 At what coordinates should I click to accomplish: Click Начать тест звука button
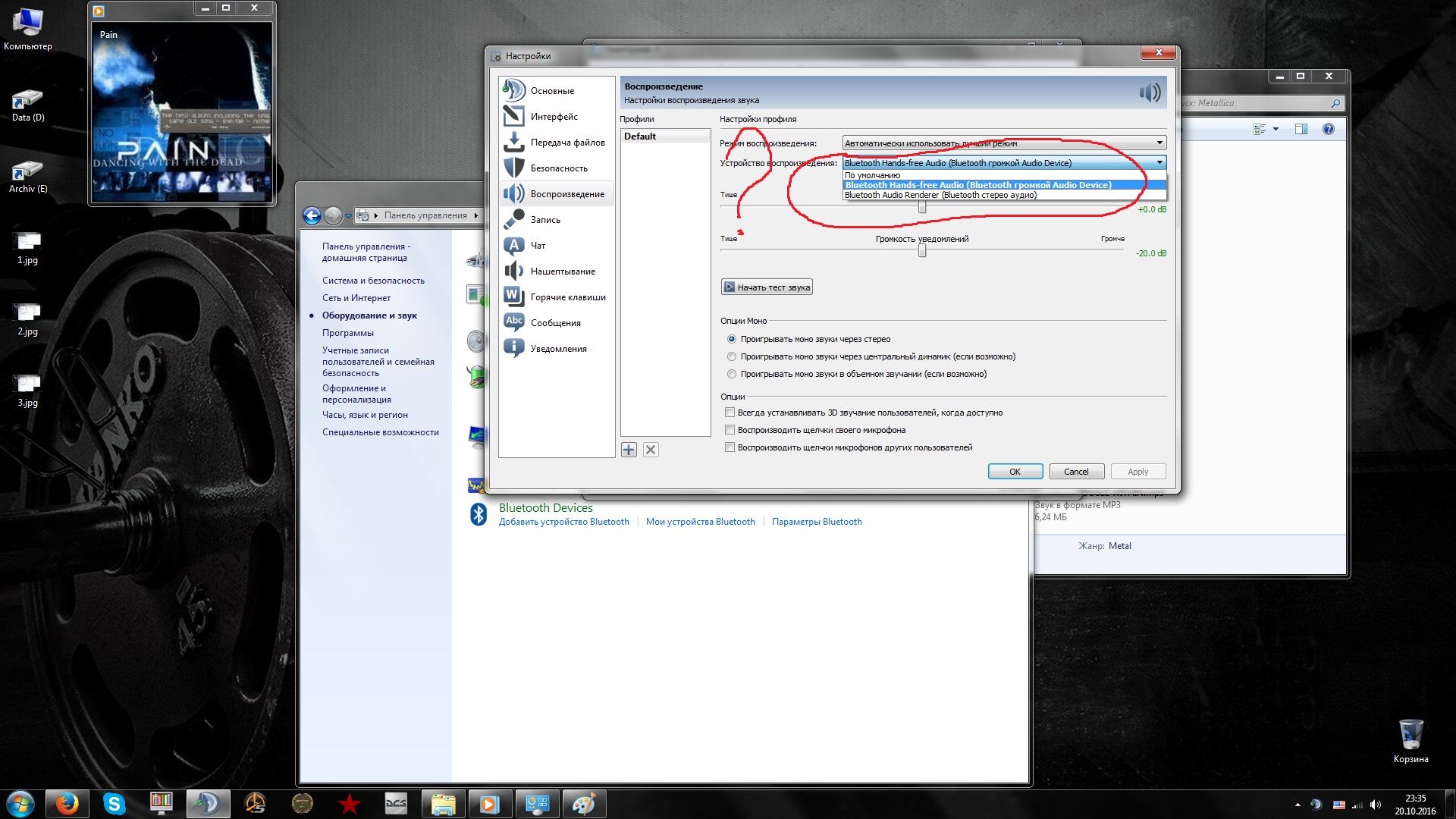point(767,287)
